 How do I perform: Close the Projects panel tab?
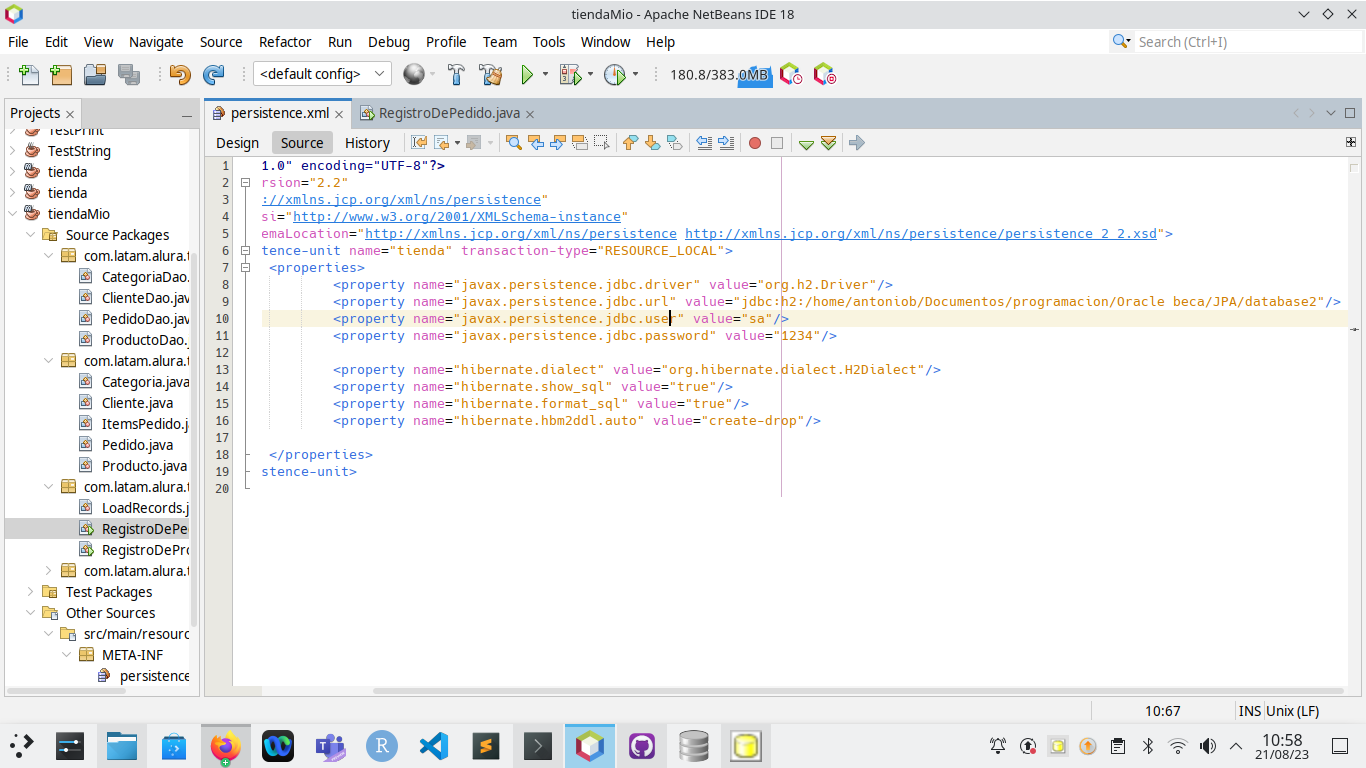point(70,114)
